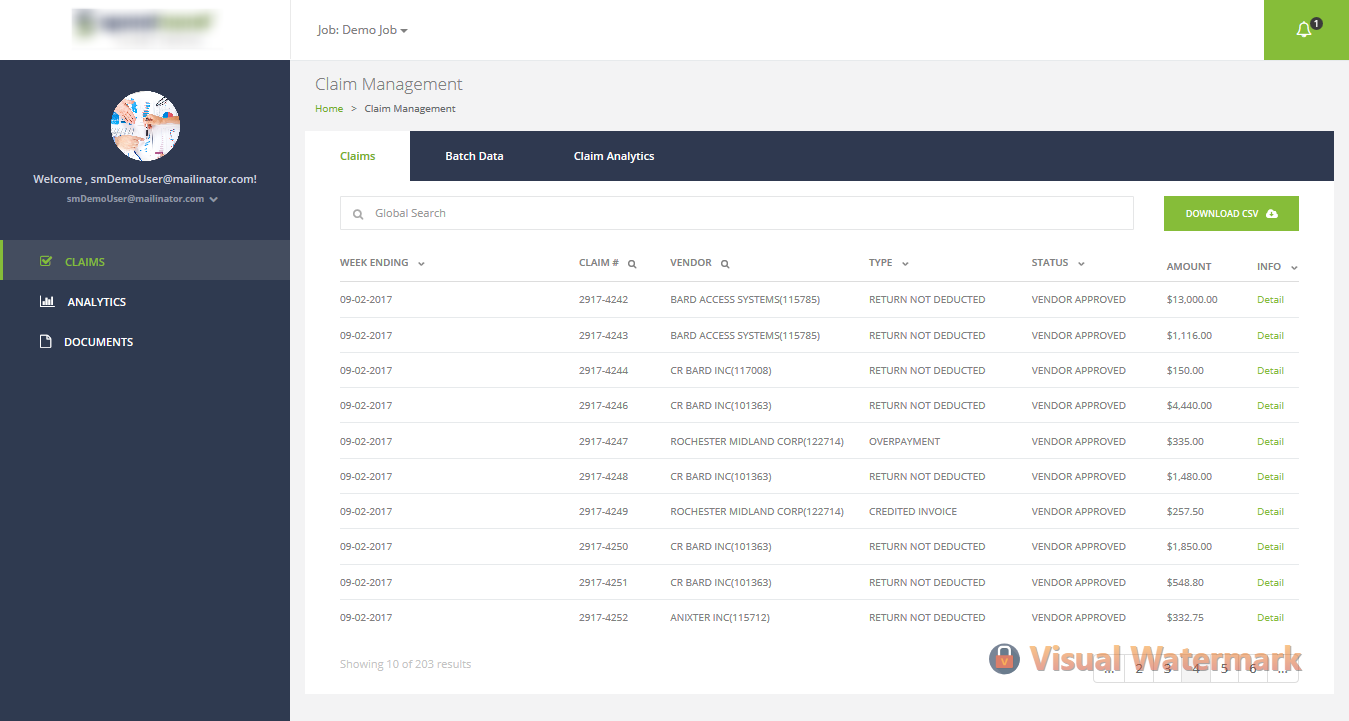
Task: Open Detail for claim 2917-4250
Action: [x=1270, y=546]
